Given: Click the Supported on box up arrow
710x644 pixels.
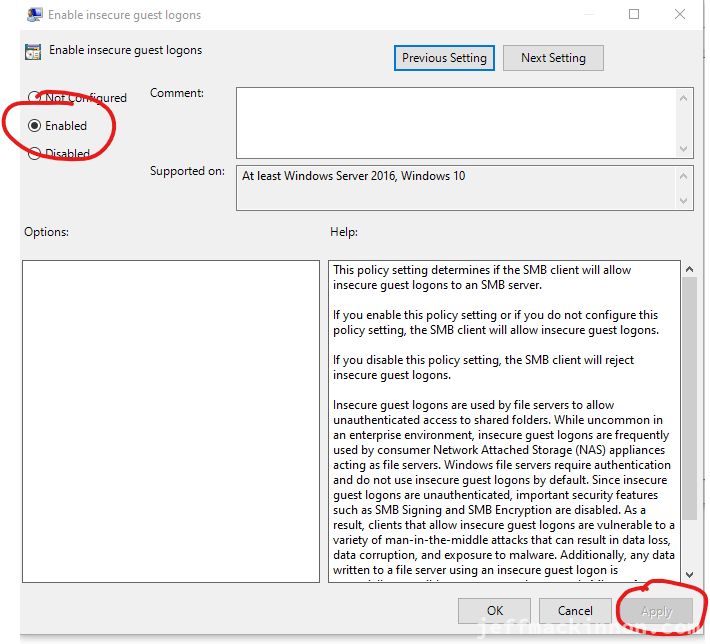Looking at the screenshot, I should 684,176.
